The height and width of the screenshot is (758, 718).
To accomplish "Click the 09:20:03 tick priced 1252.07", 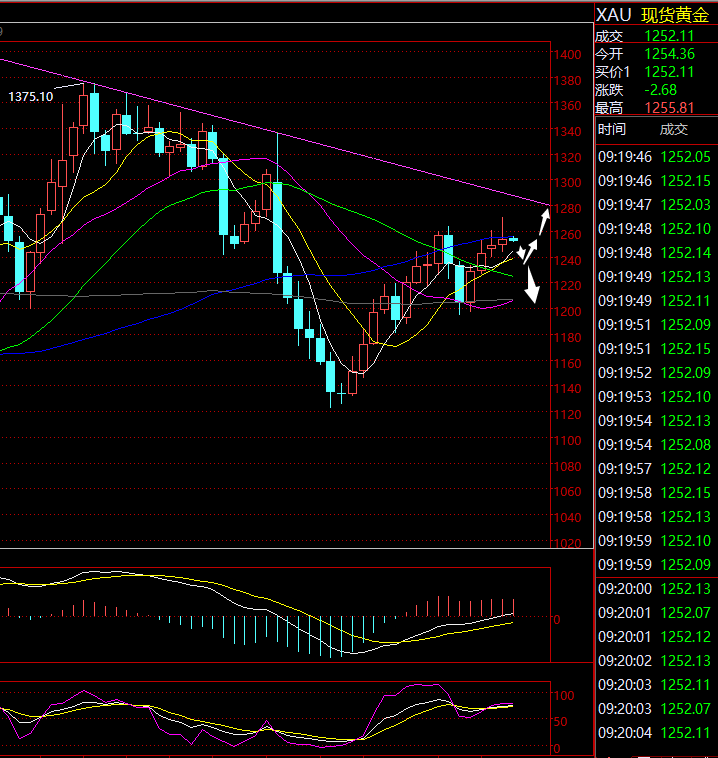I will pyautogui.click(x=654, y=709).
